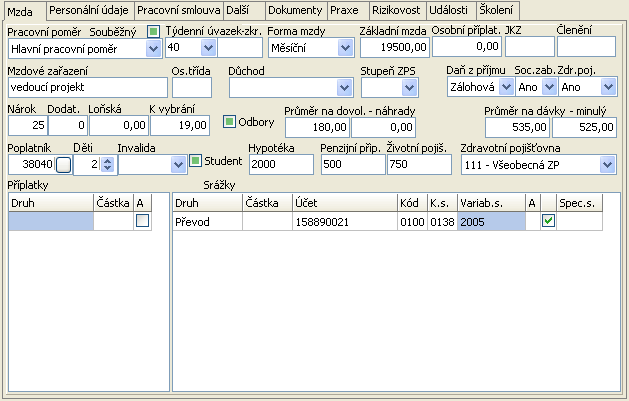
Task: Click the Průměr na dávky field 535,00
Action: (x=517, y=128)
